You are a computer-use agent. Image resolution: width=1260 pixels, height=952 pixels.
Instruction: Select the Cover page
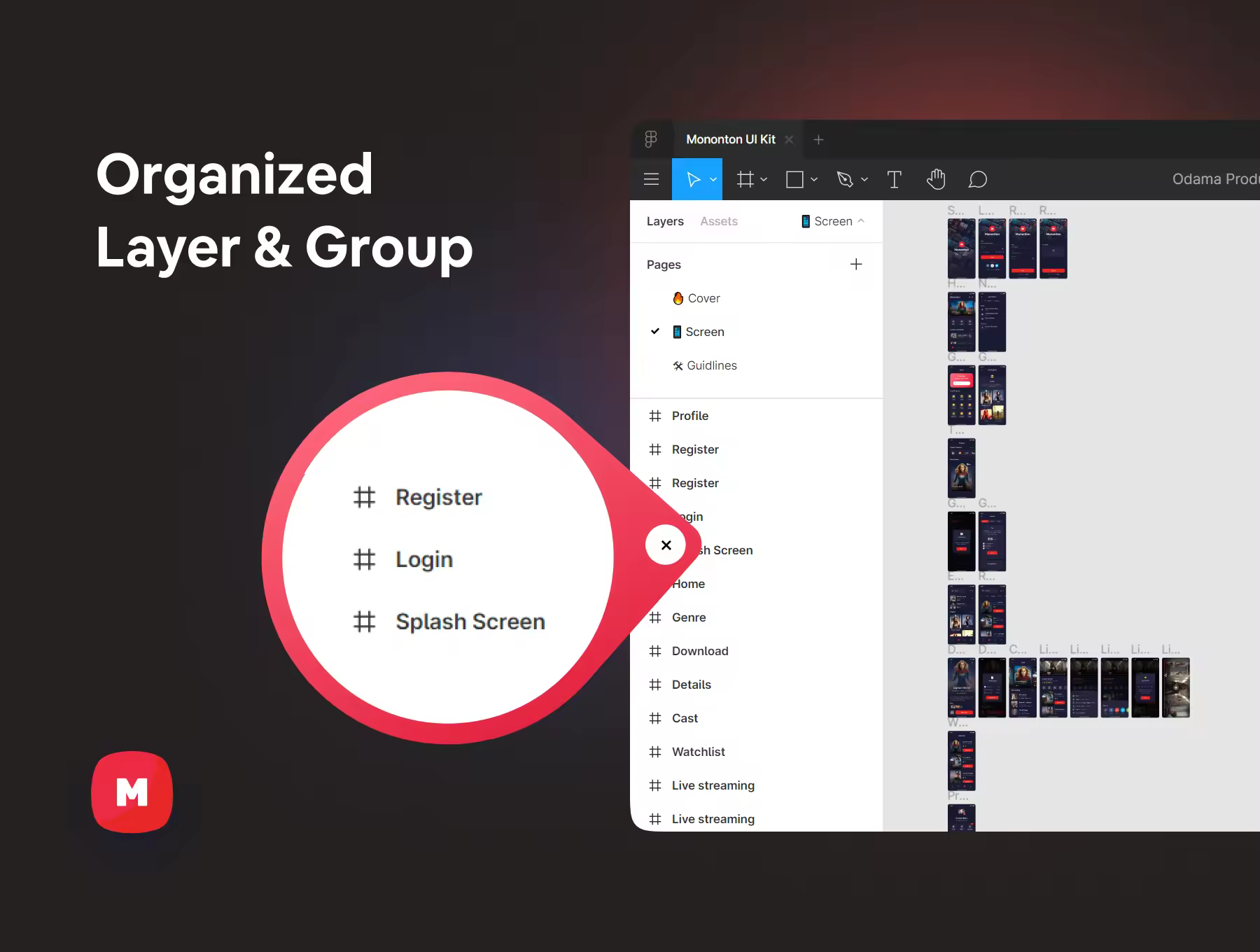(703, 298)
